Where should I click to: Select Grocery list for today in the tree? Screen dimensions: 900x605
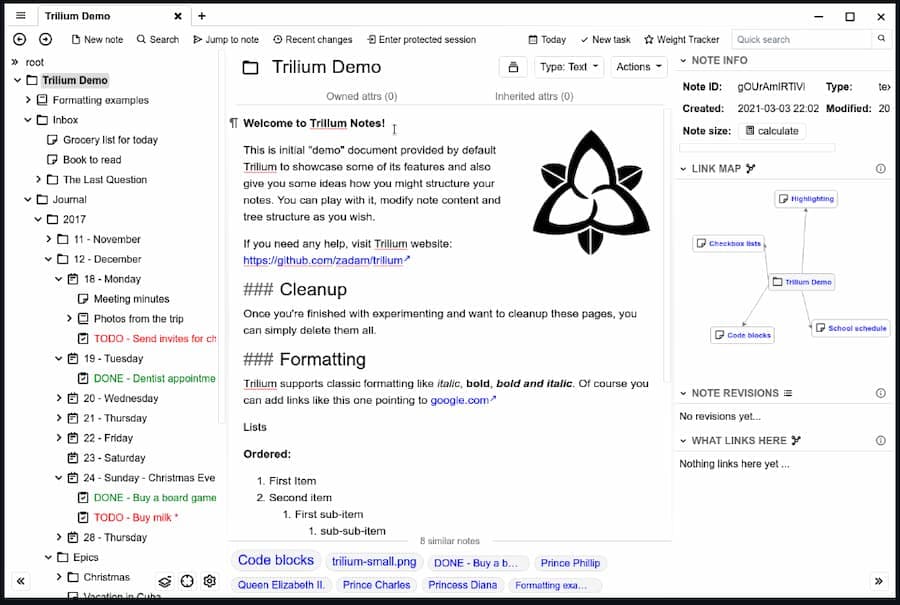pyautogui.click(x=110, y=139)
